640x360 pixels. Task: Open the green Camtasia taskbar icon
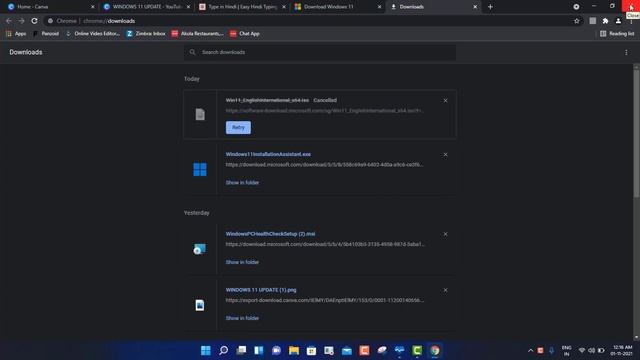(417, 350)
